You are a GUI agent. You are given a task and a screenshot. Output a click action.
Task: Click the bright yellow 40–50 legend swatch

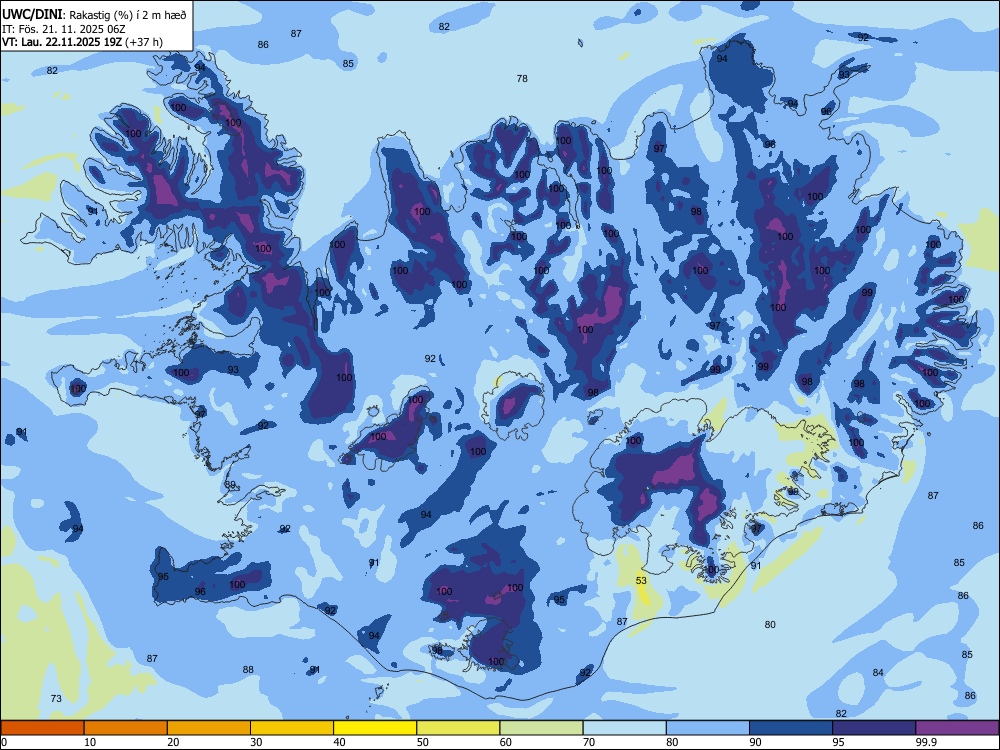click(375, 728)
